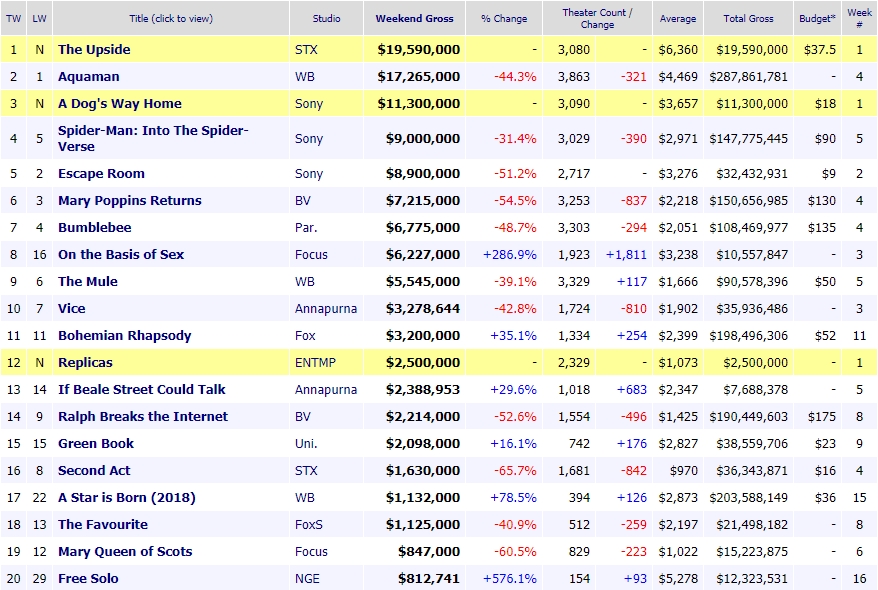The height and width of the screenshot is (590, 878).
Task: Select theater change +1,811
Action: click(x=626, y=254)
